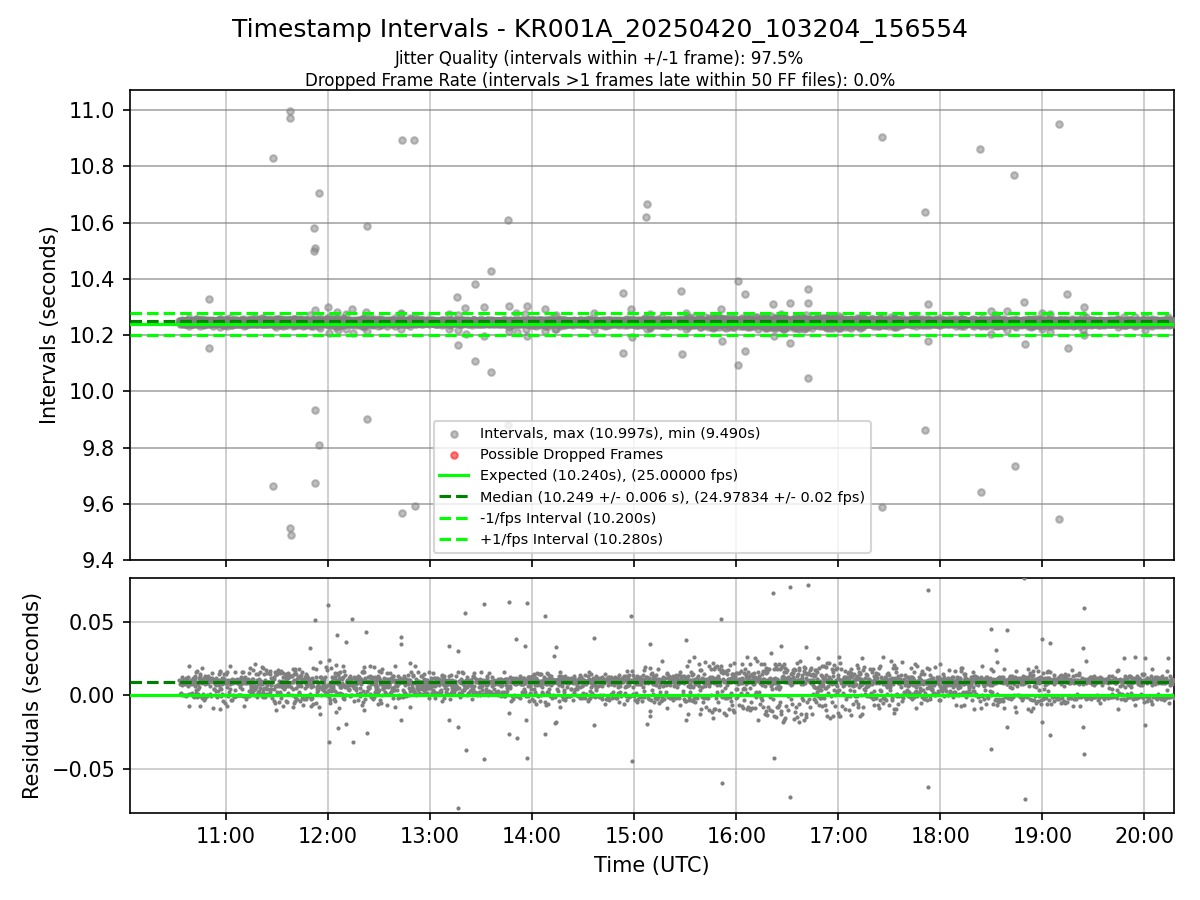The height and width of the screenshot is (900, 1200).
Task: Click the '11:00' time tick label
Action: coord(225,834)
